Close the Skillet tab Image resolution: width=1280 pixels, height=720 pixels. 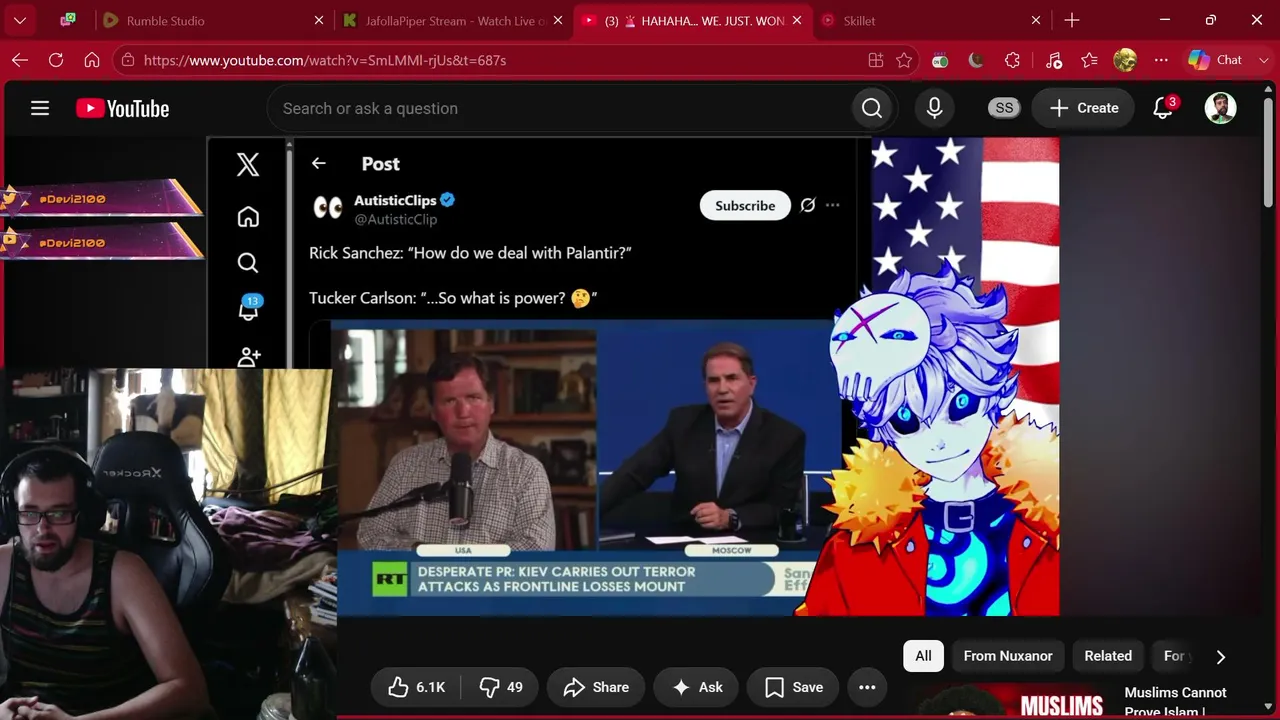point(1036,20)
